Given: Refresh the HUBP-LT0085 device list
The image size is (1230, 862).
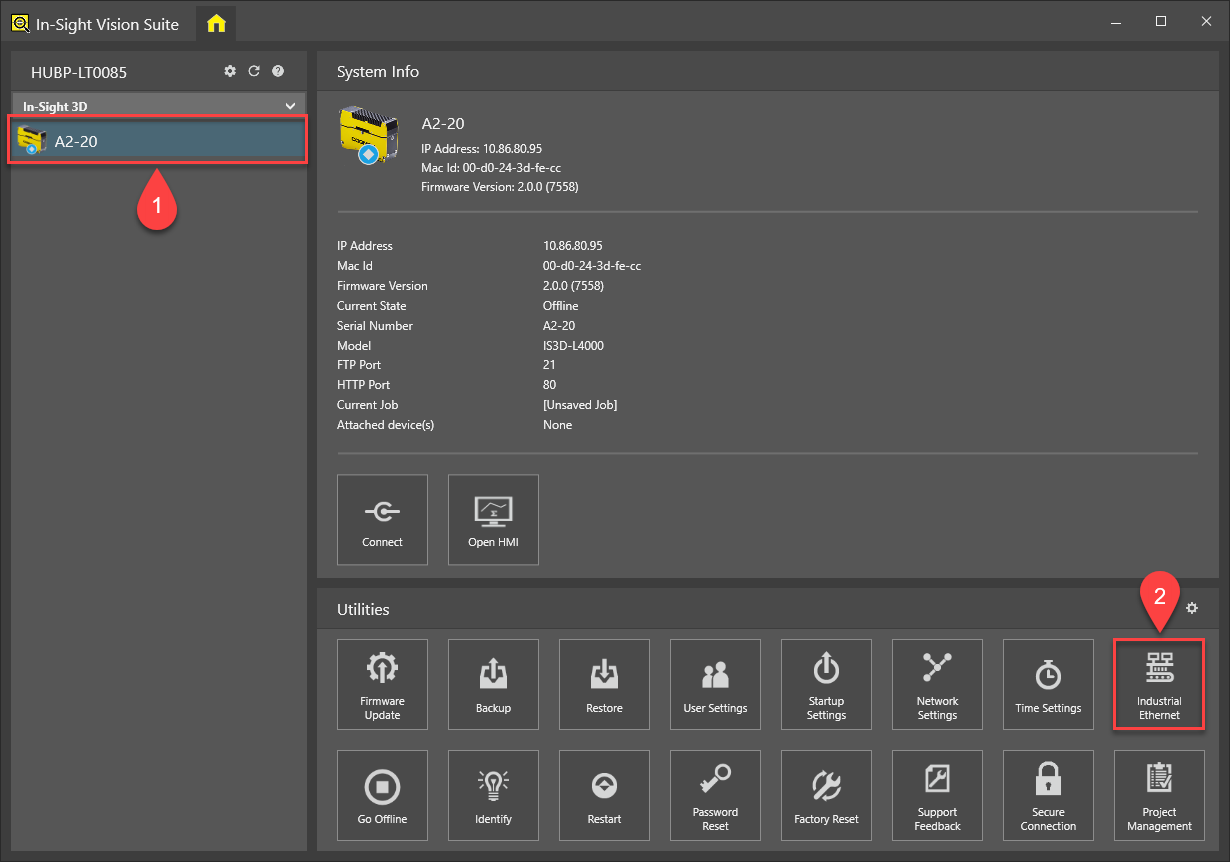Looking at the screenshot, I should 254,72.
